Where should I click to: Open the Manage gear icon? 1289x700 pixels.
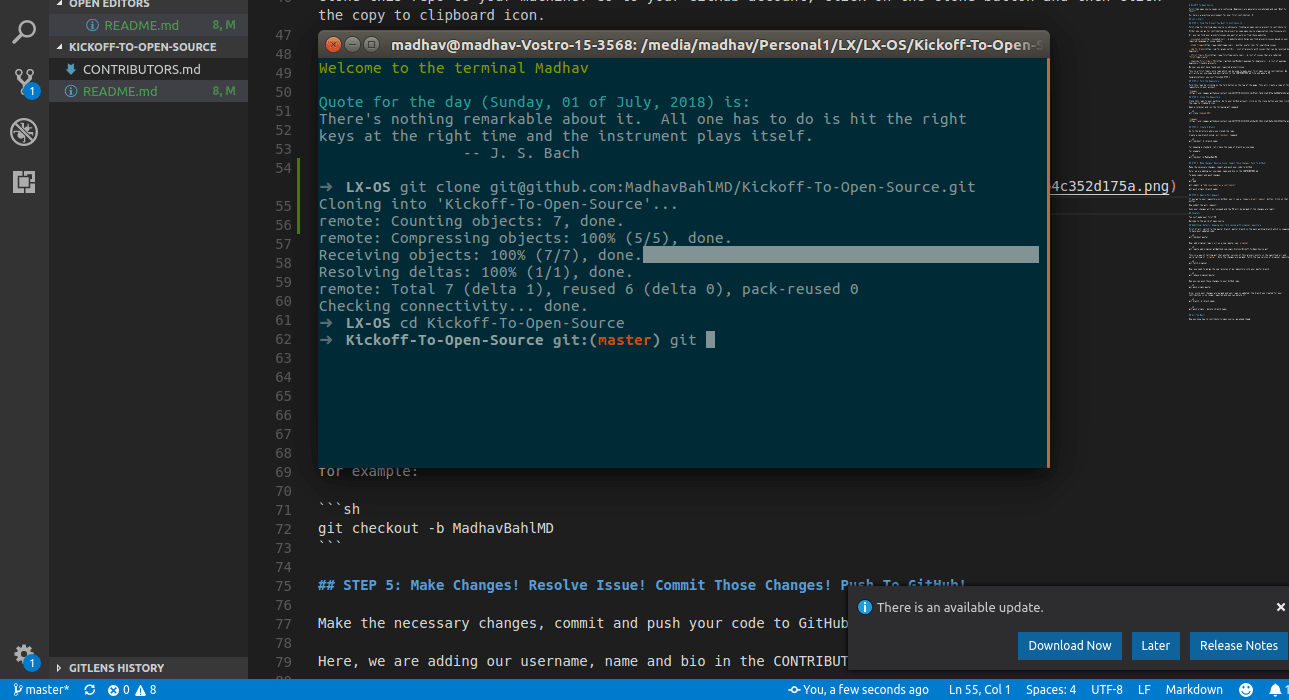click(24, 656)
